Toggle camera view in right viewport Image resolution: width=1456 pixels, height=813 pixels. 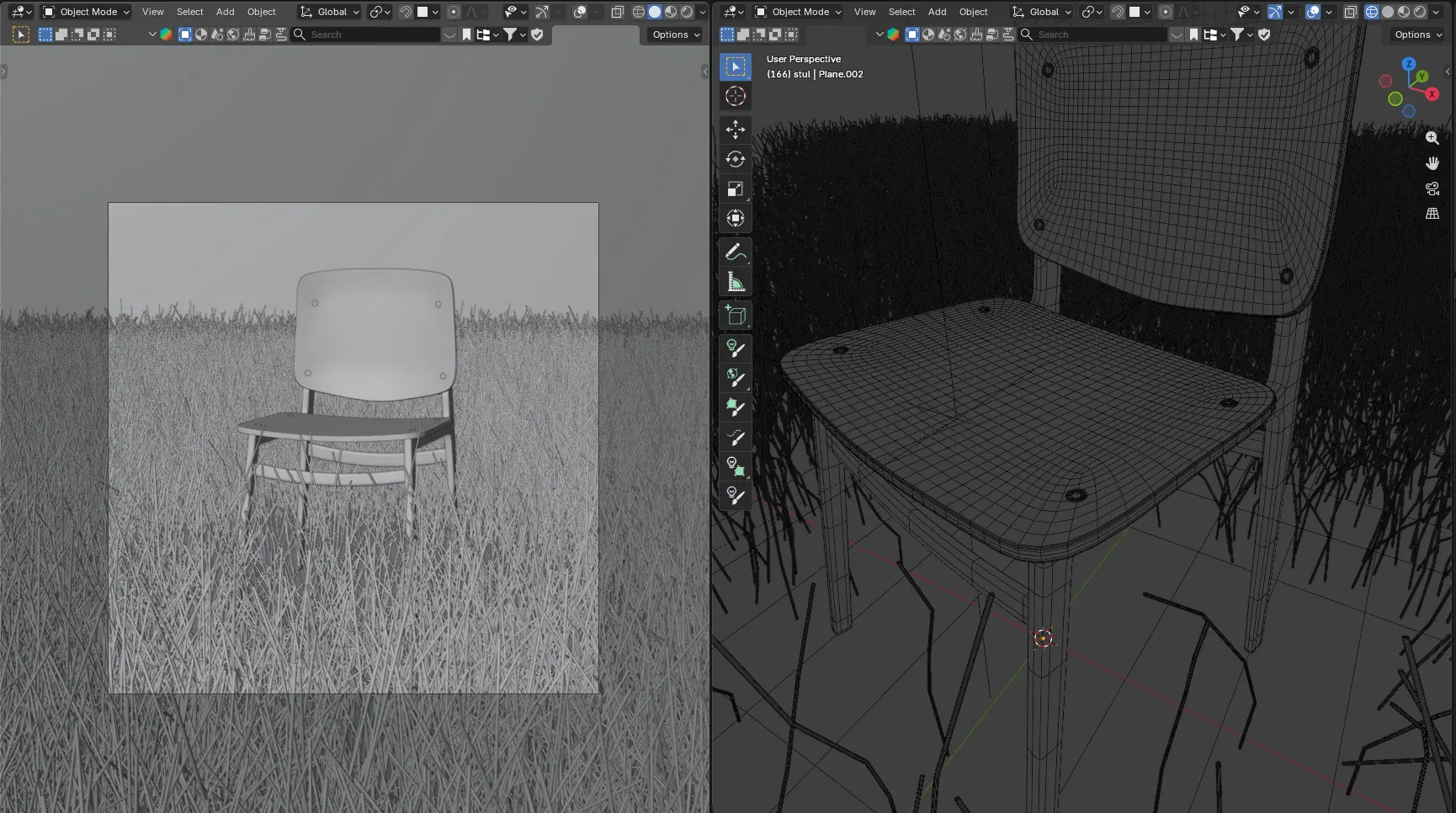[x=1432, y=189]
